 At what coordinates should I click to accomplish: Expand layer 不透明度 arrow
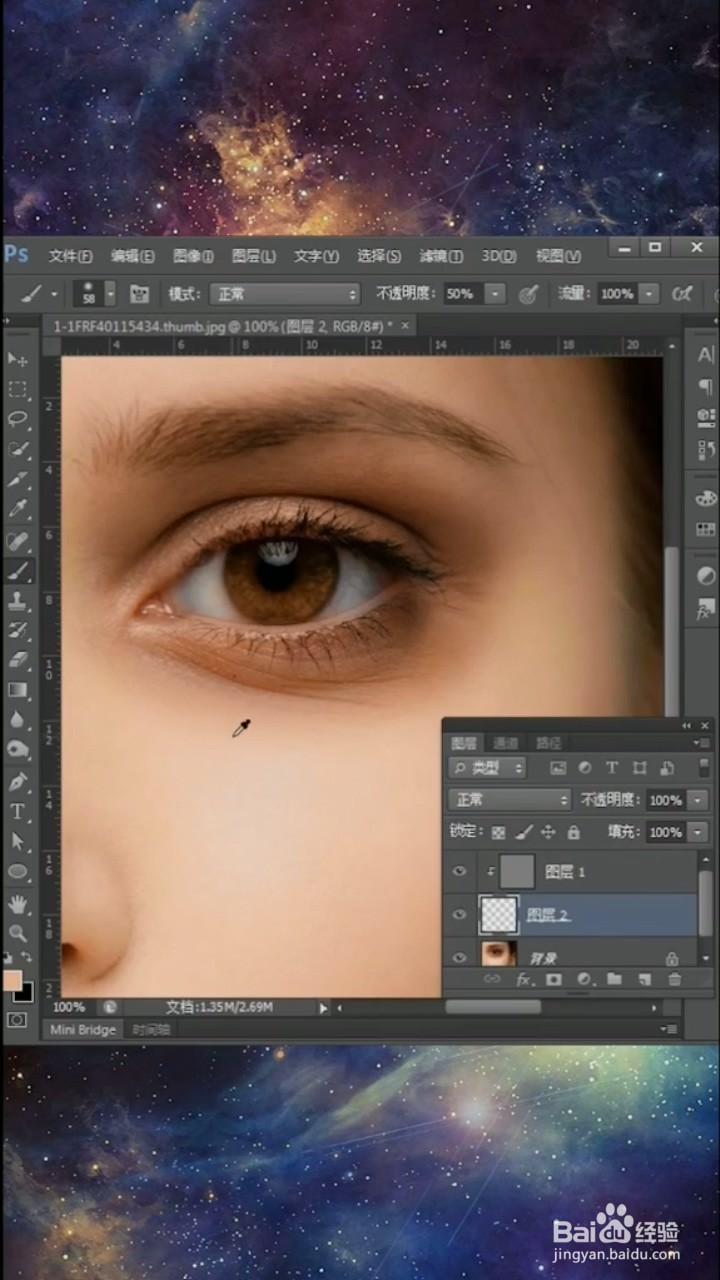click(x=697, y=800)
